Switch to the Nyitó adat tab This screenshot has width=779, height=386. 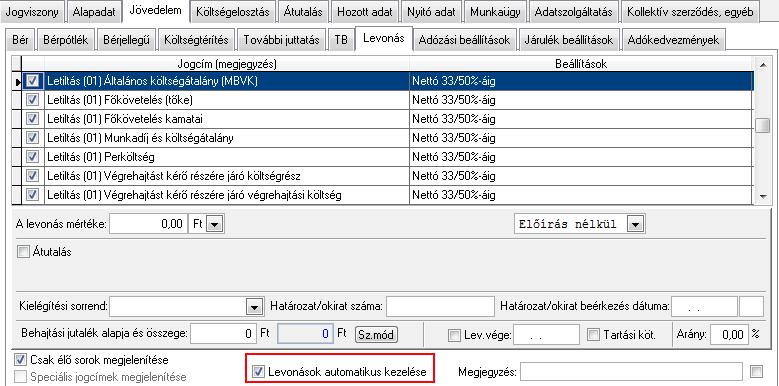coord(432,11)
